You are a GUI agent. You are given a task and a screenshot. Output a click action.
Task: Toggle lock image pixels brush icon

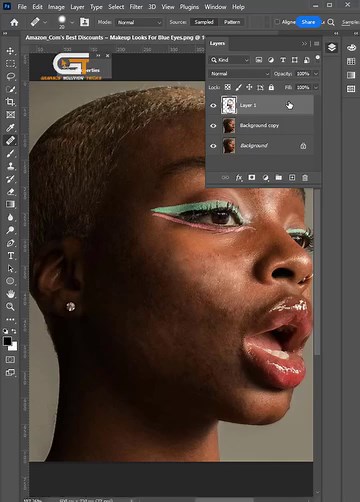[239, 87]
